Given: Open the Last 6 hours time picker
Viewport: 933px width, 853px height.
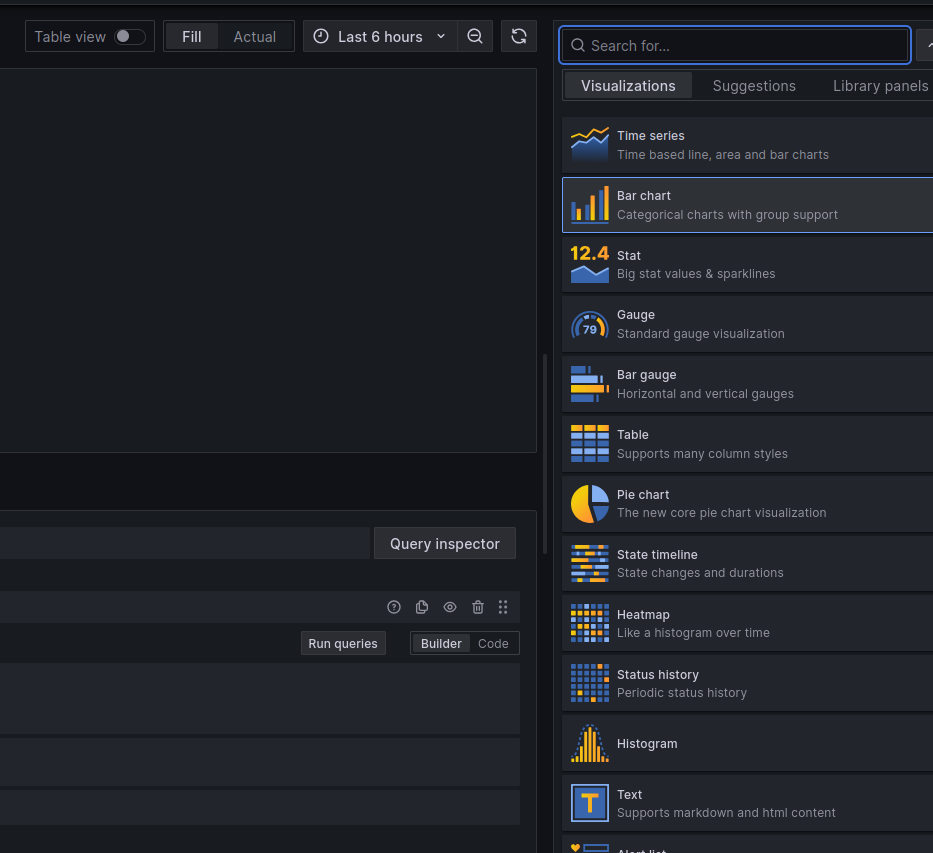Looking at the screenshot, I should coord(379,36).
